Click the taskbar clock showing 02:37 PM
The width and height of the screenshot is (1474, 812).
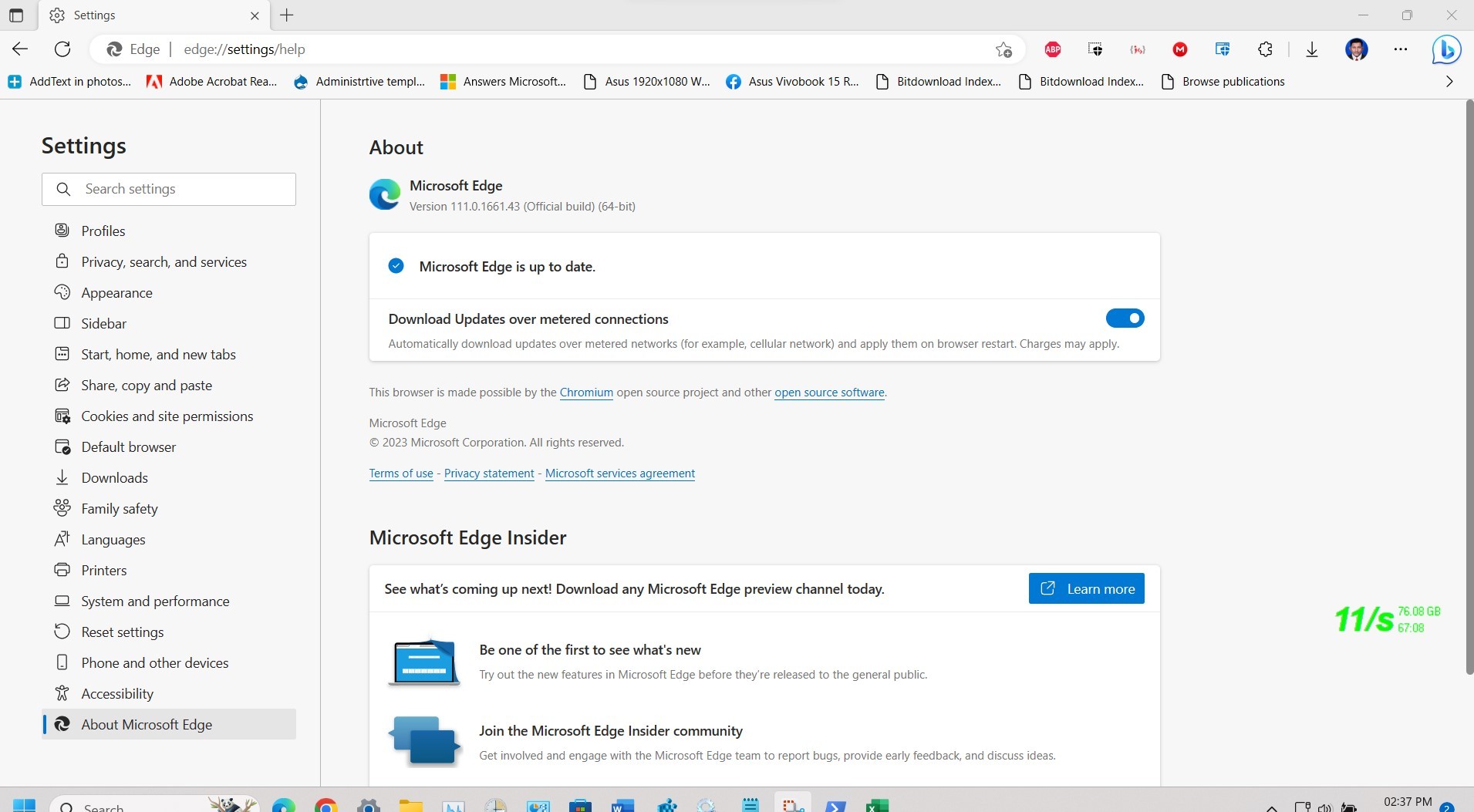1408,803
